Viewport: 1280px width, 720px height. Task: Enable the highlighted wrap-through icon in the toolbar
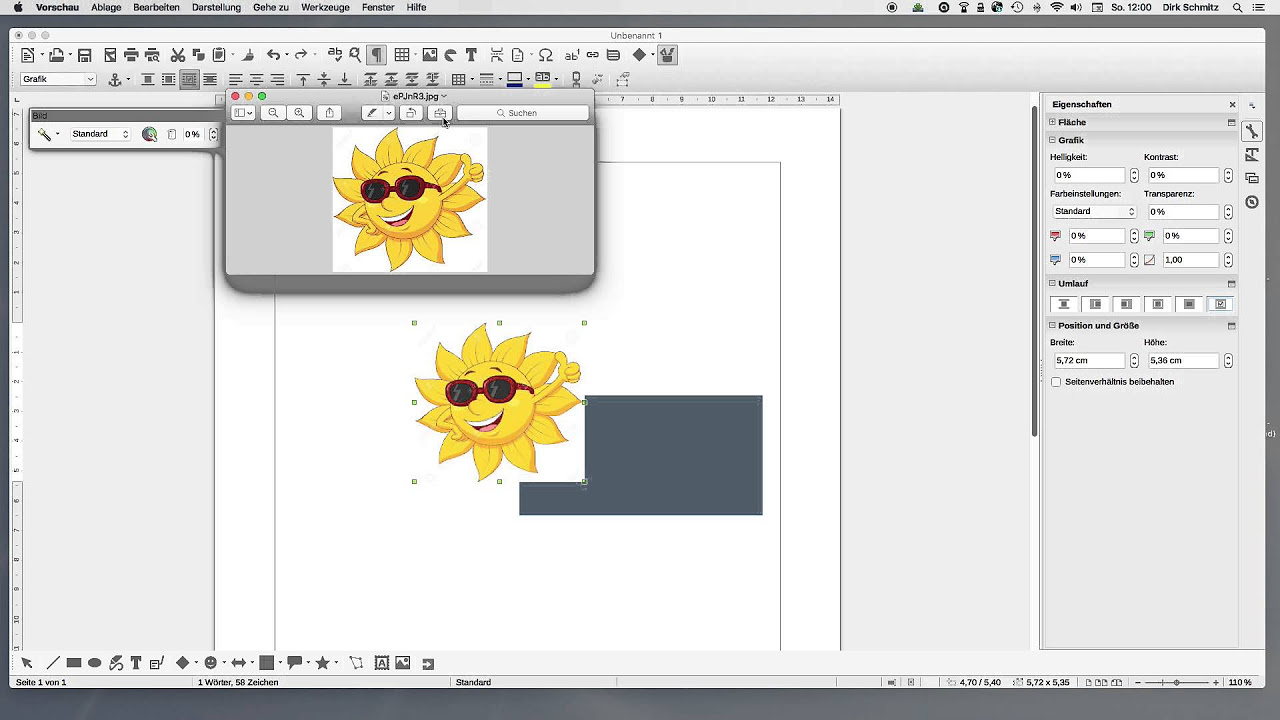[189, 79]
